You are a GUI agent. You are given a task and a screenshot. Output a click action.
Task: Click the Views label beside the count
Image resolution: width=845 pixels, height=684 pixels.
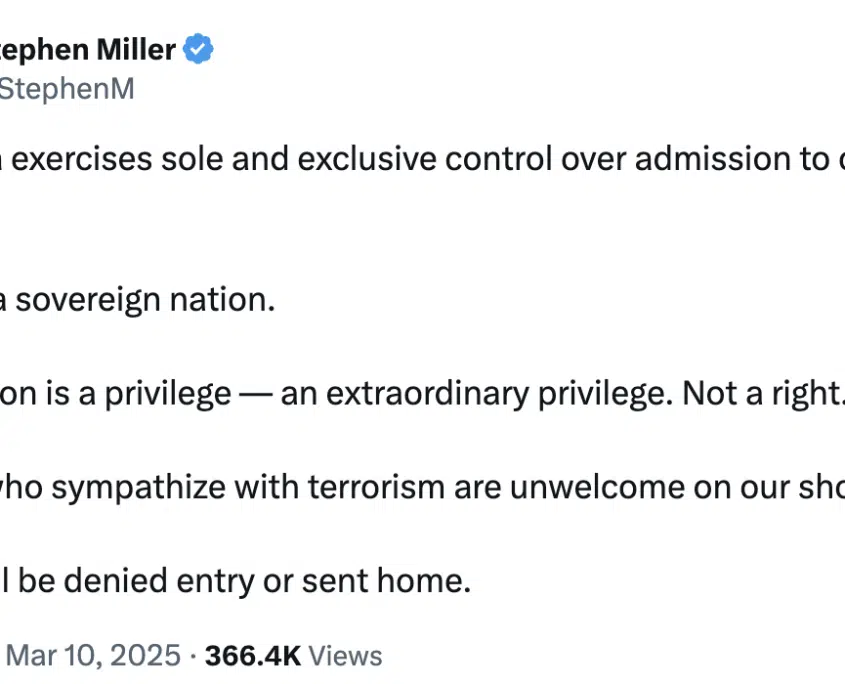click(345, 656)
